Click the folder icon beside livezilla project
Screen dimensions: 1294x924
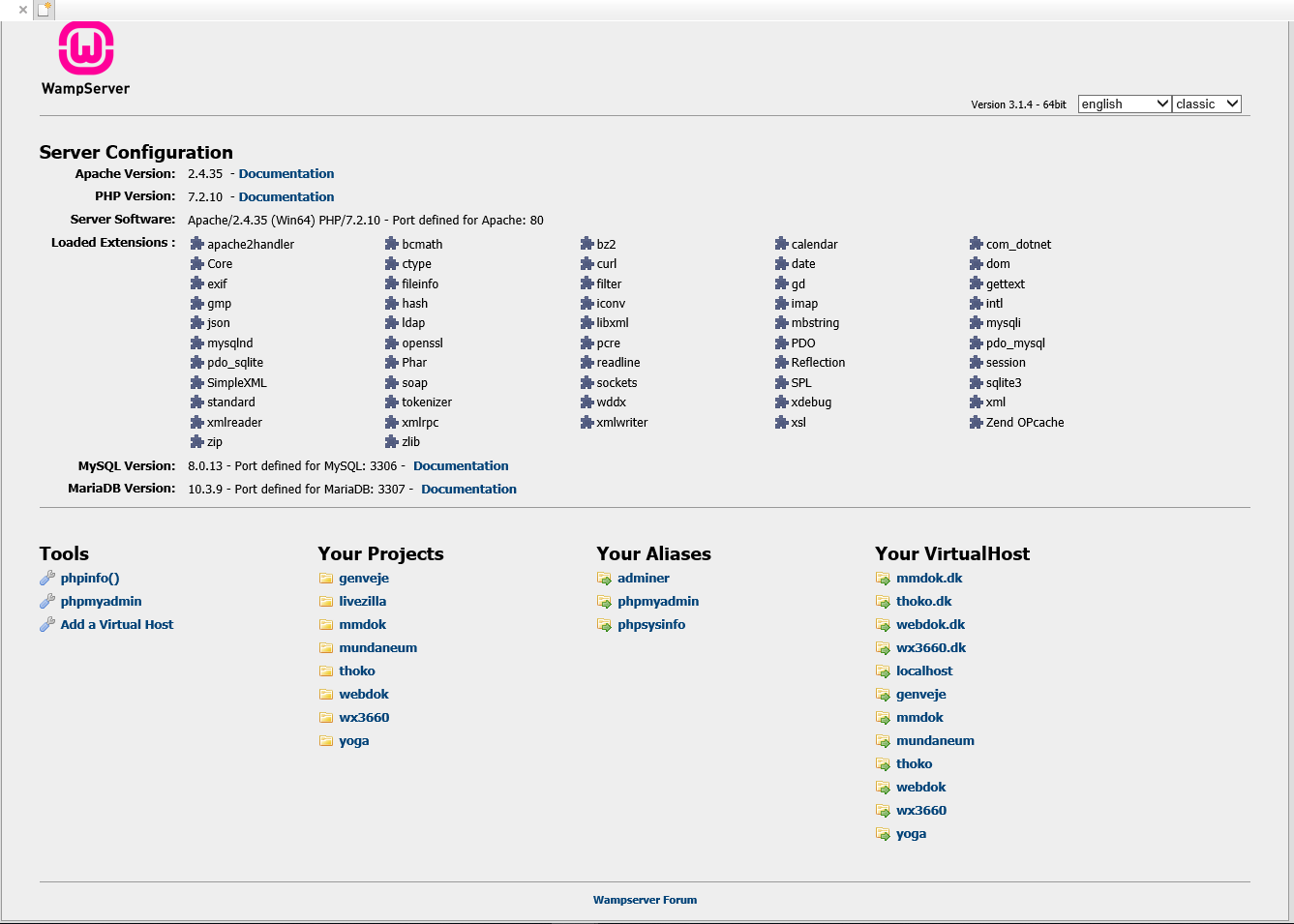[326, 602]
